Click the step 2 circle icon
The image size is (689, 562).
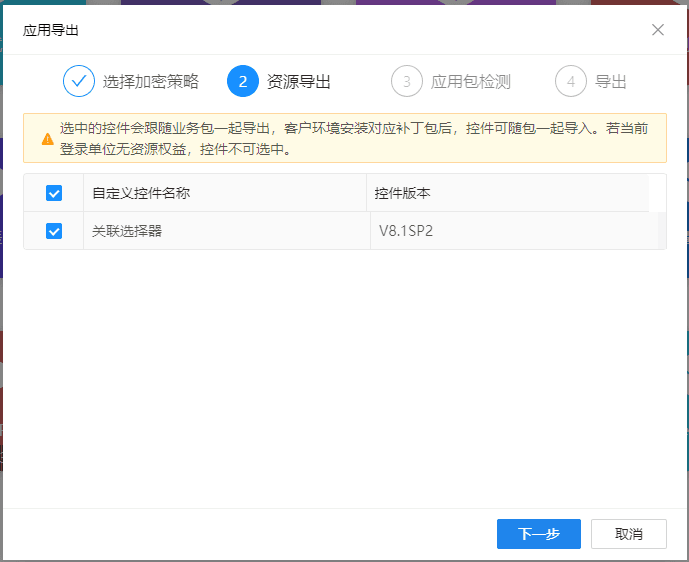tap(243, 81)
